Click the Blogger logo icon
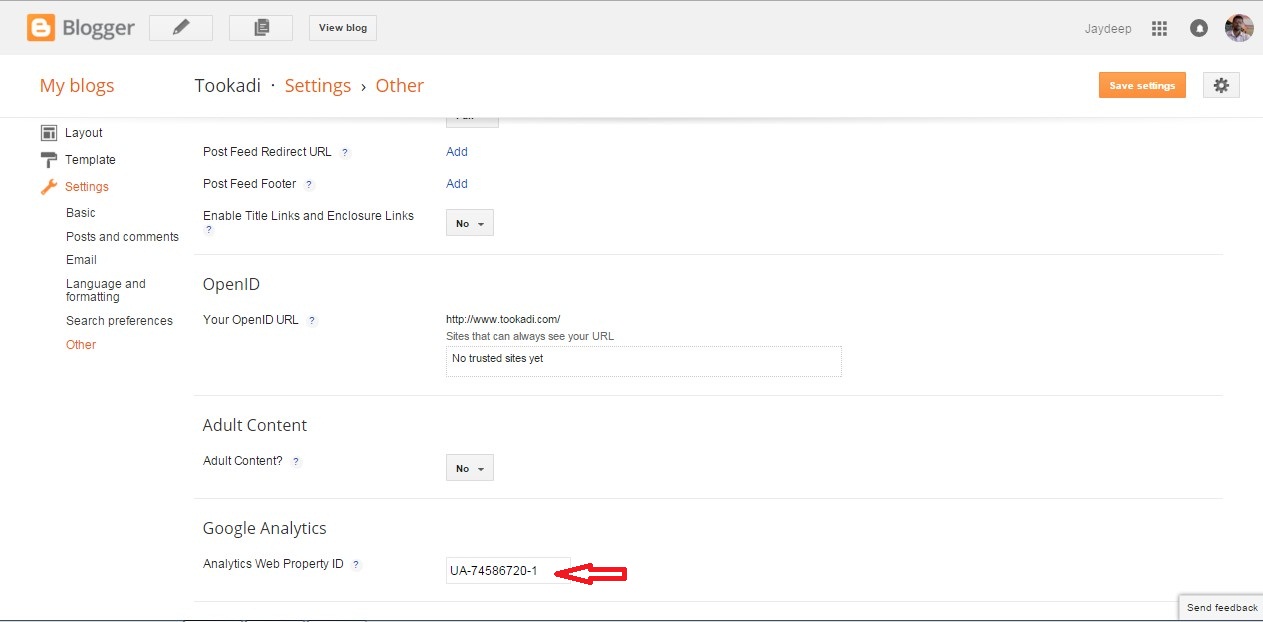The image size is (1263, 622). (x=41, y=28)
